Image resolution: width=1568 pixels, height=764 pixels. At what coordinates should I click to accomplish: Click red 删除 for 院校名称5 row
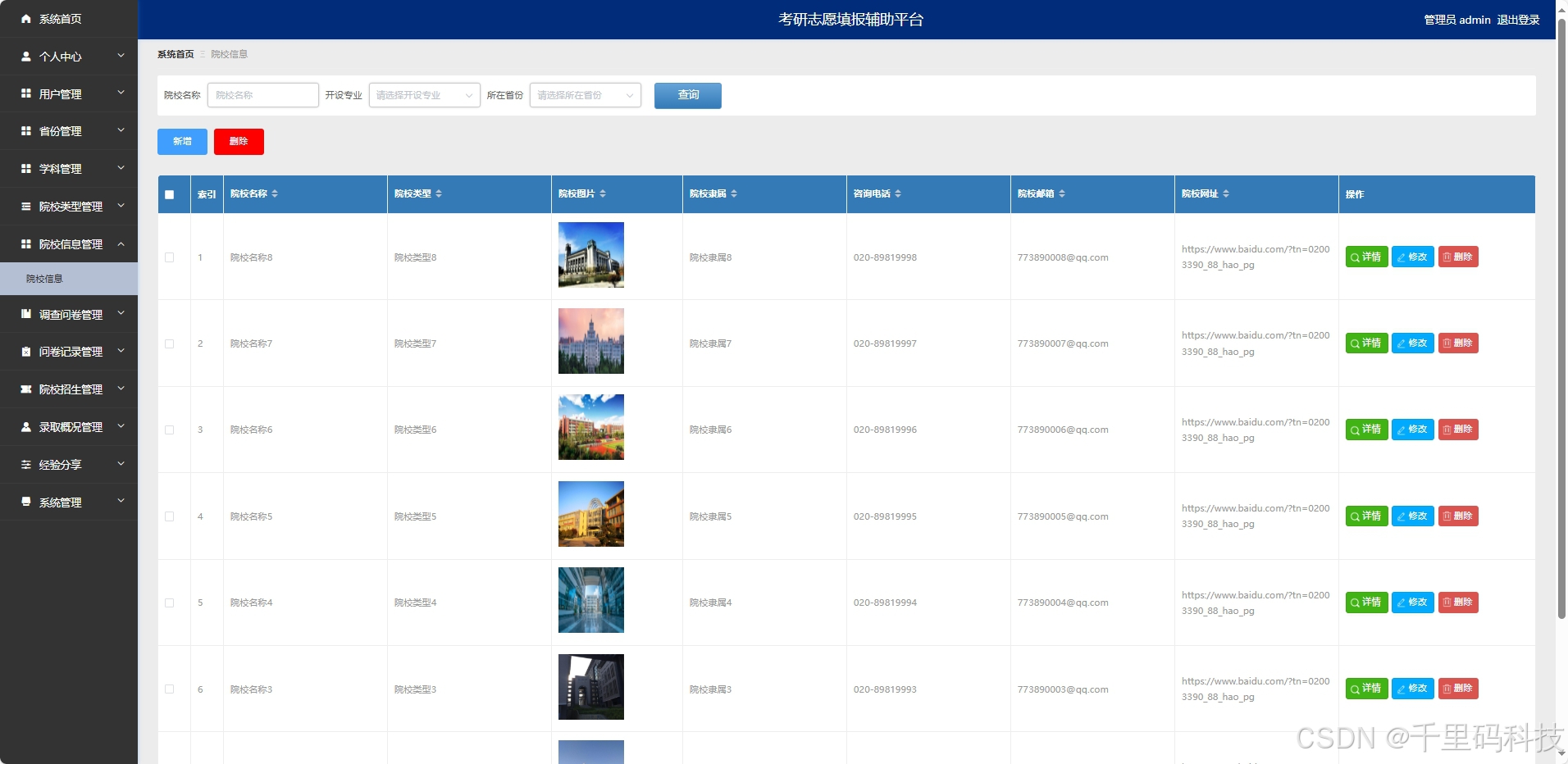pos(1457,516)
